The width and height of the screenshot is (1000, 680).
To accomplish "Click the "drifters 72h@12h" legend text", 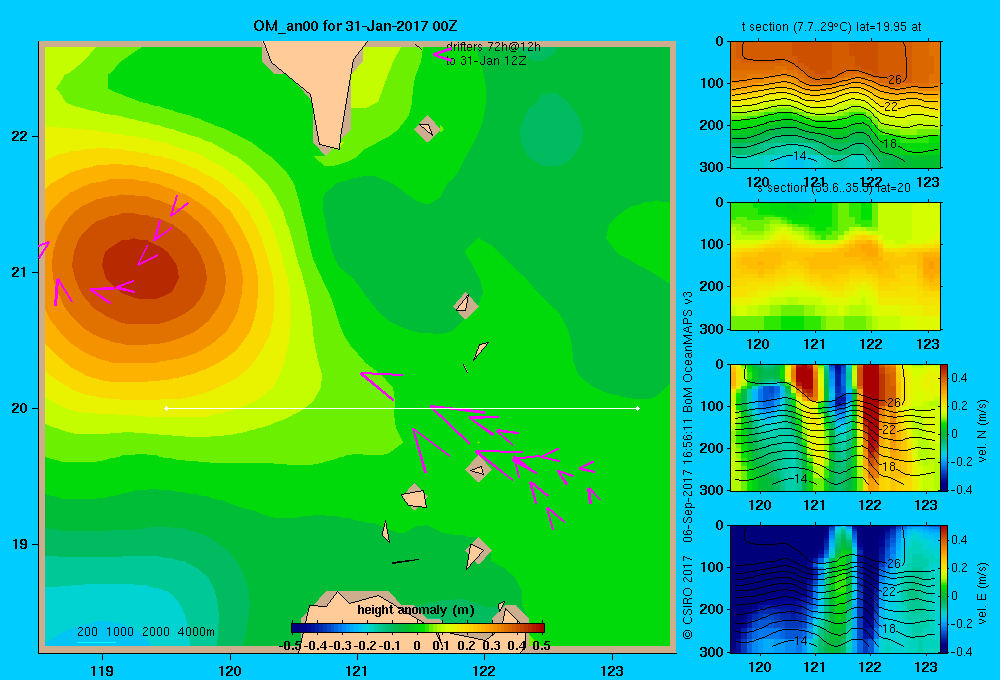I will click(493, 47).
